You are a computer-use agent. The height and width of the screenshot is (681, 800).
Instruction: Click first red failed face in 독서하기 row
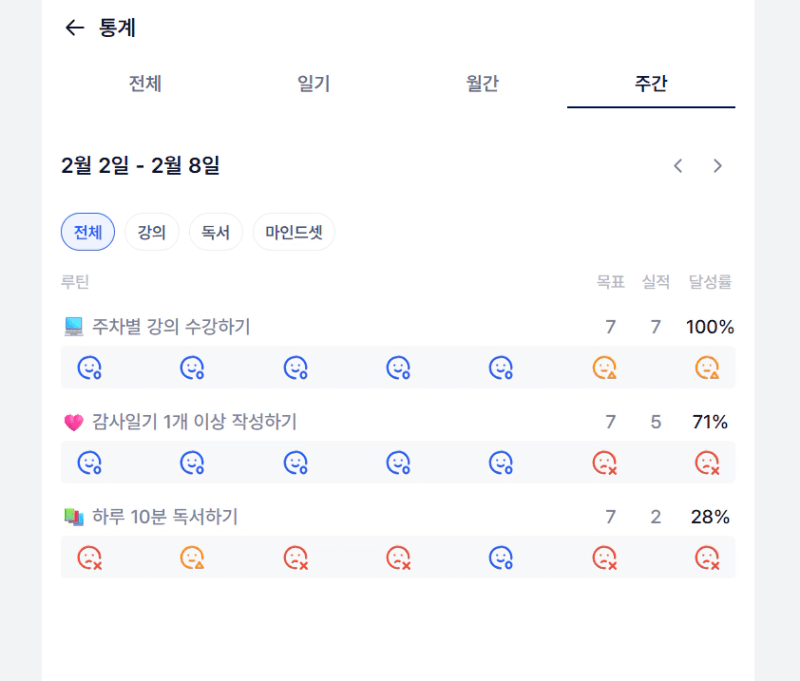pos(90,558)
